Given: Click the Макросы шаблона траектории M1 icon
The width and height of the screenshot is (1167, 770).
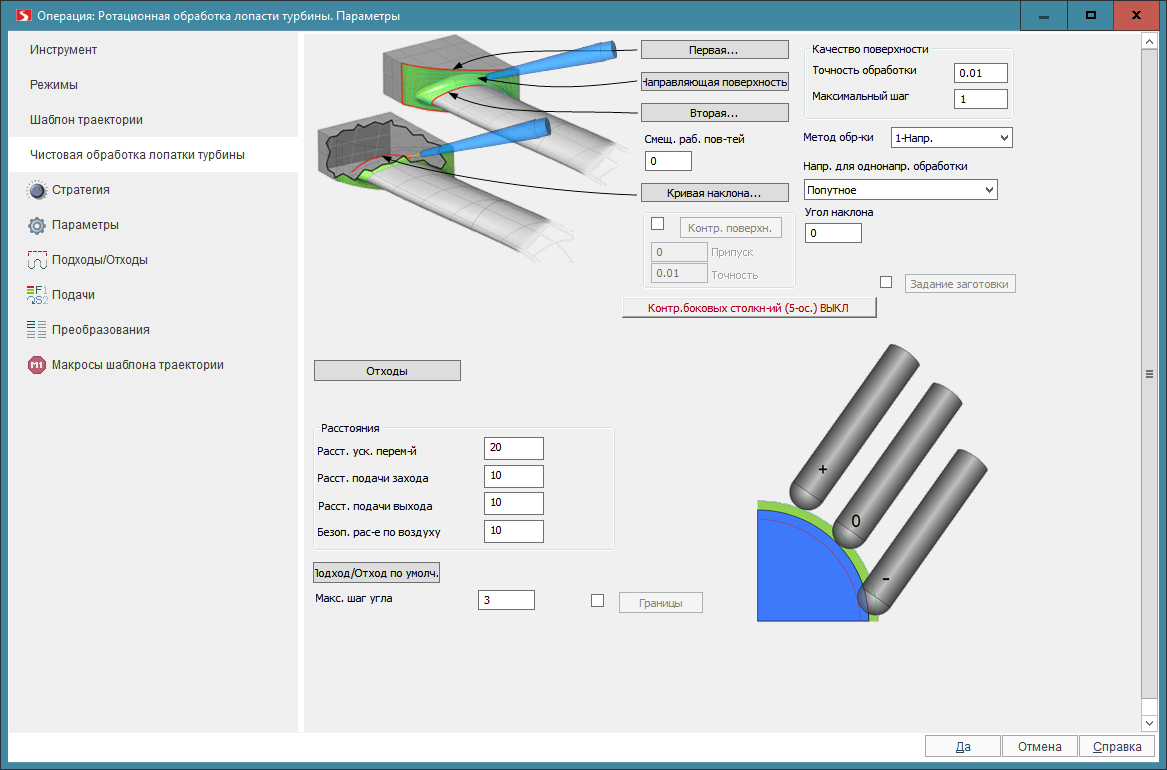Looking at the screenshot, I should click(36, 365).
